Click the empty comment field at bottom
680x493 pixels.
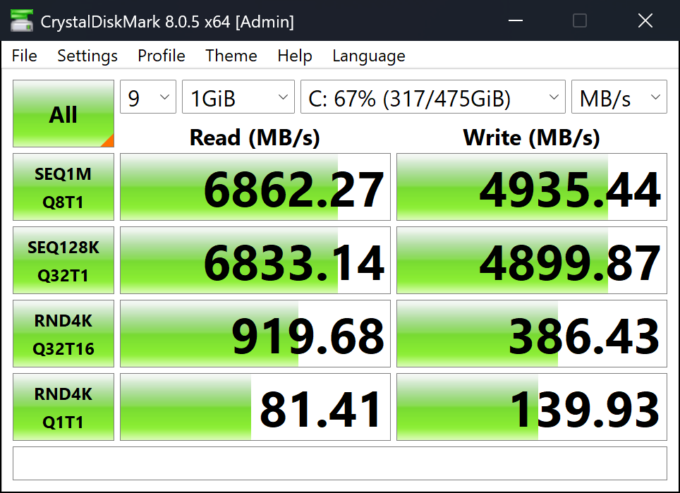(x=340, y=463)
